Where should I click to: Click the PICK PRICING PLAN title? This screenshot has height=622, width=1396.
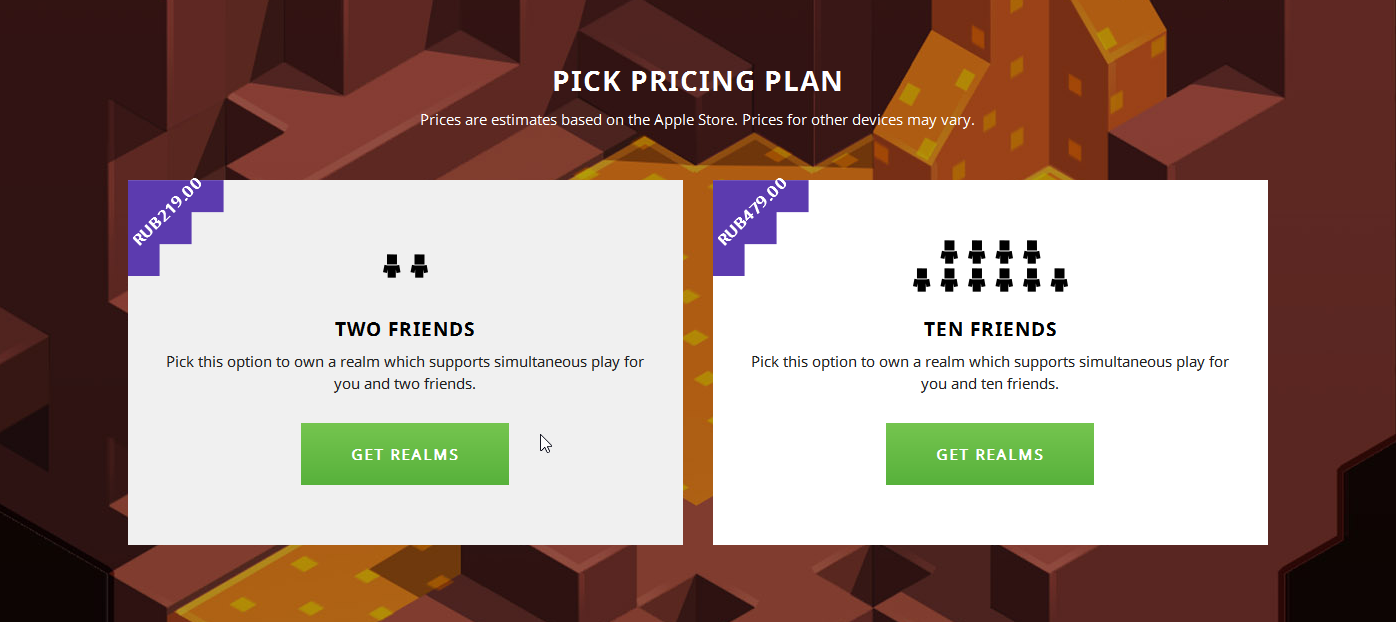(x=698, y=81)
